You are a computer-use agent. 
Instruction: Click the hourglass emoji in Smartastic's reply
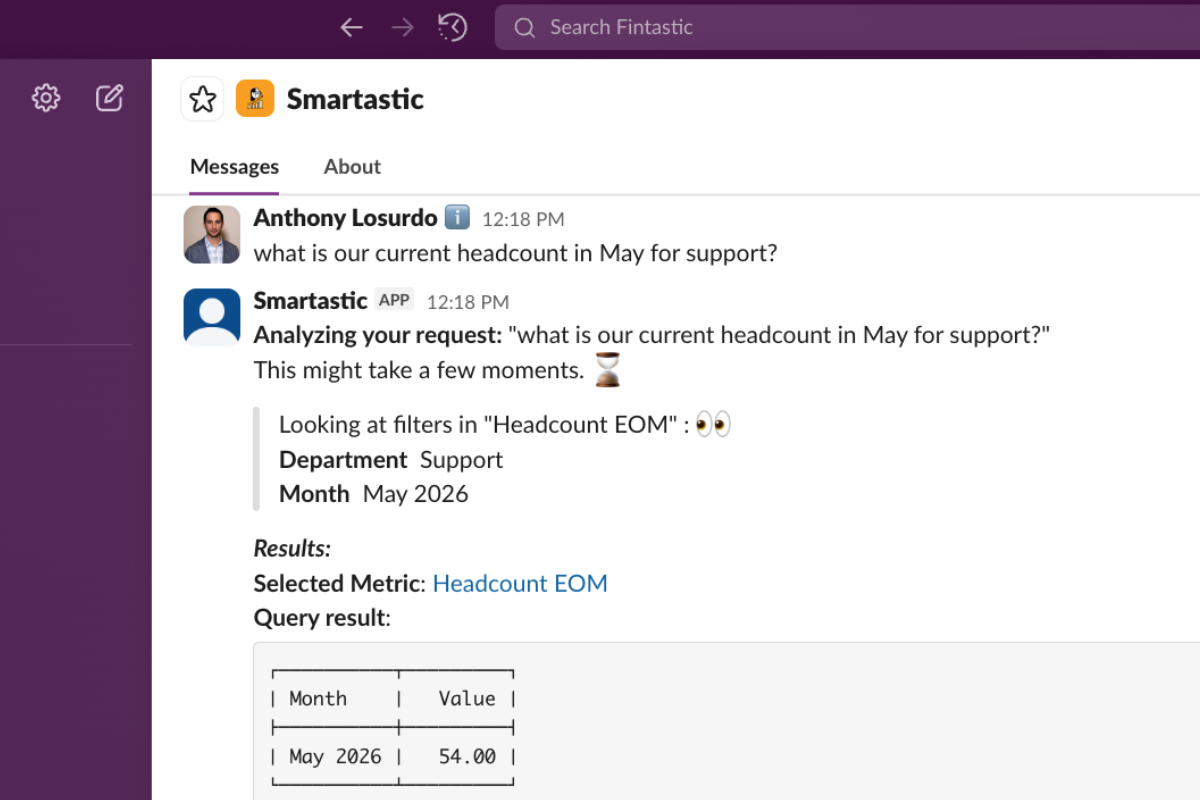coord(606,370)
